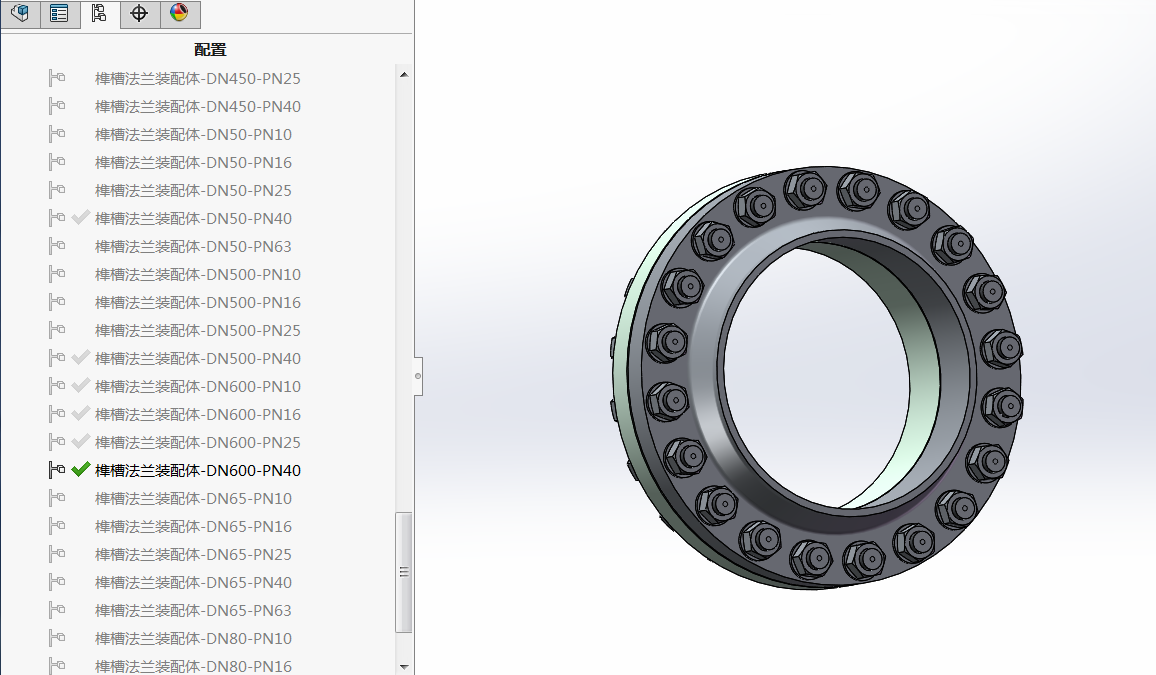The image size is (1156, 675).
Task: Click the configuration icon of DN600-PN40
Action: click(57, 470)
